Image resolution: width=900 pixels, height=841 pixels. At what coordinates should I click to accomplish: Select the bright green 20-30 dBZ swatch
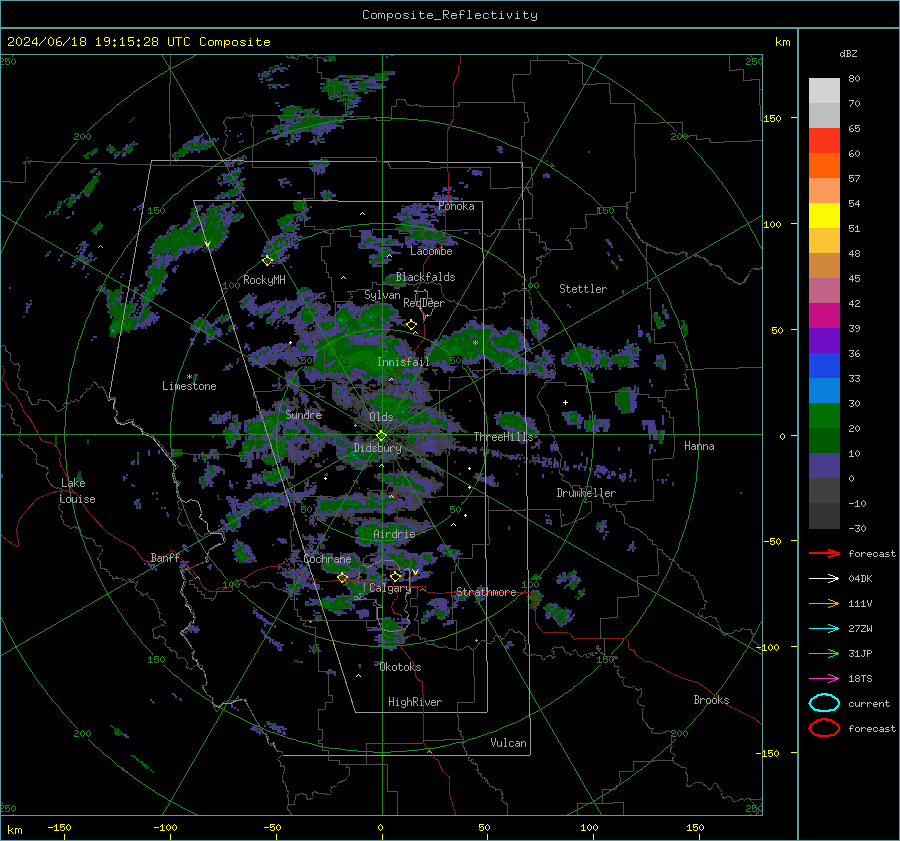point(824,416)
